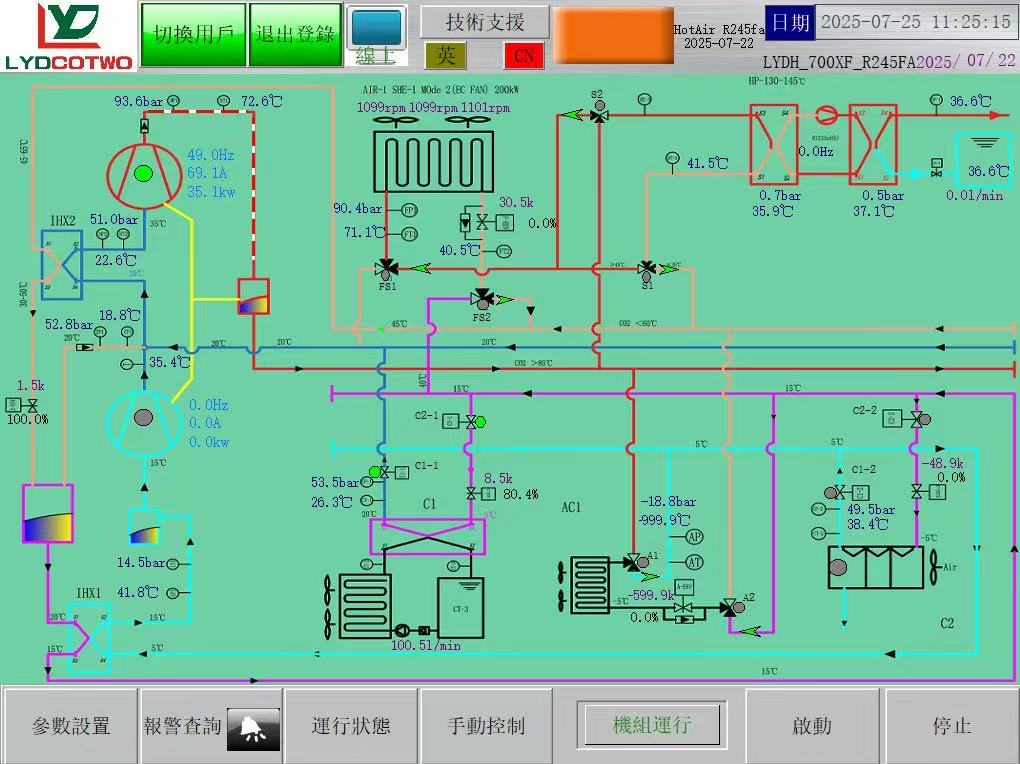
Task: Switch language to CN red button
Action: click(523, 55)
